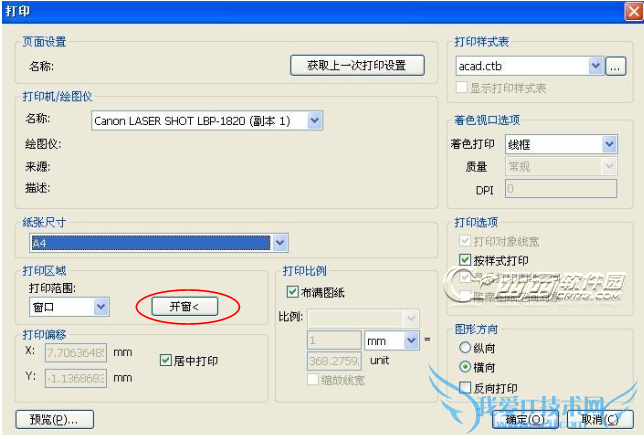
Task: Click the Y offset input field
Action: tap(76, 378)
